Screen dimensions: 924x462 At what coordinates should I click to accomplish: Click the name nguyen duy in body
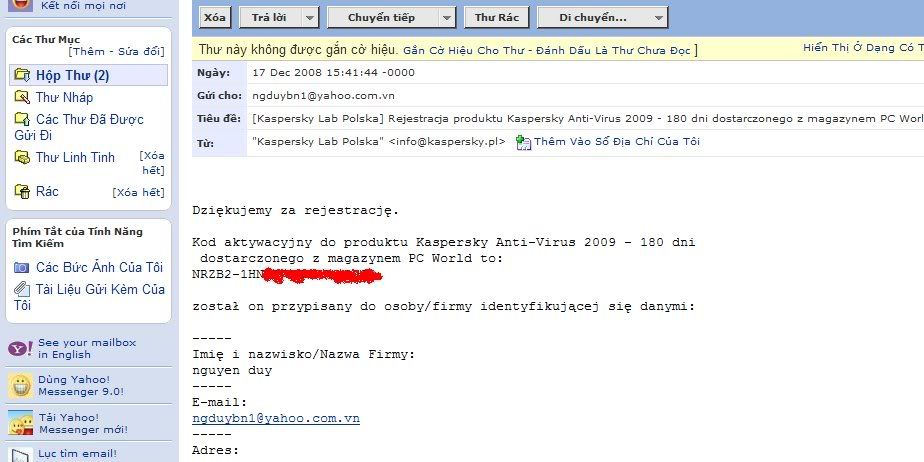[x=232, y=371]
